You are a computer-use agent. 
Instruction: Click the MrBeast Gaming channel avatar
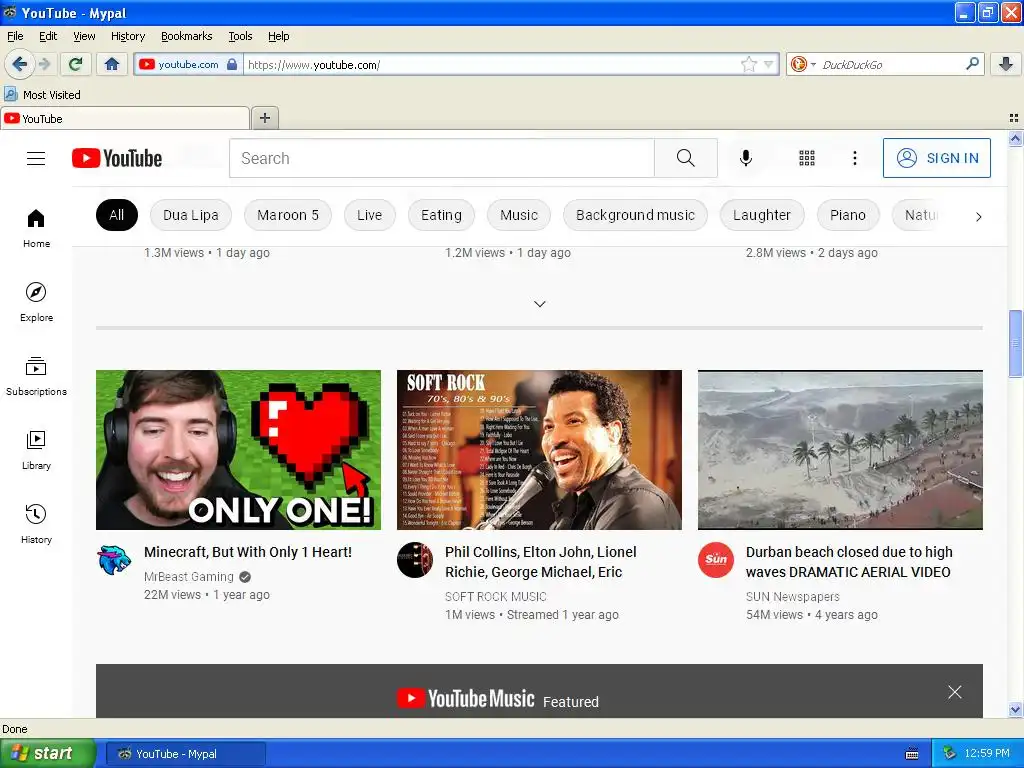tap(114, 560)
